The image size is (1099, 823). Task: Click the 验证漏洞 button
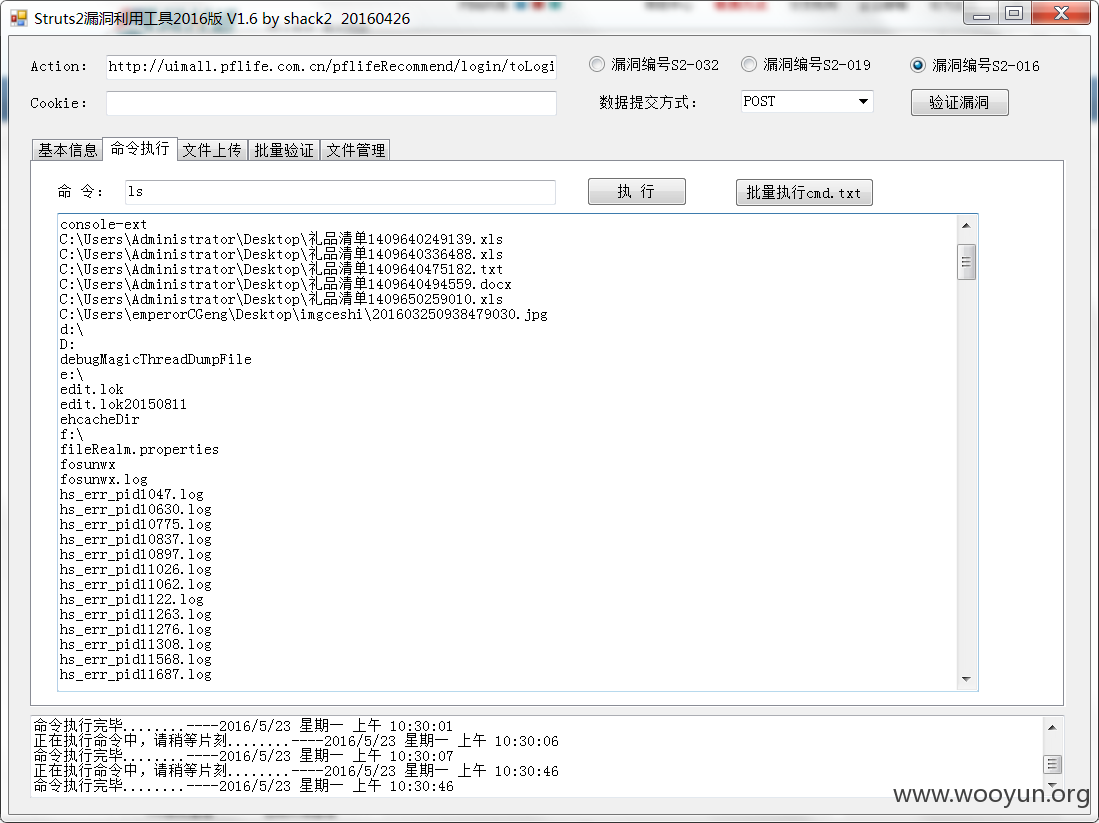960,102
